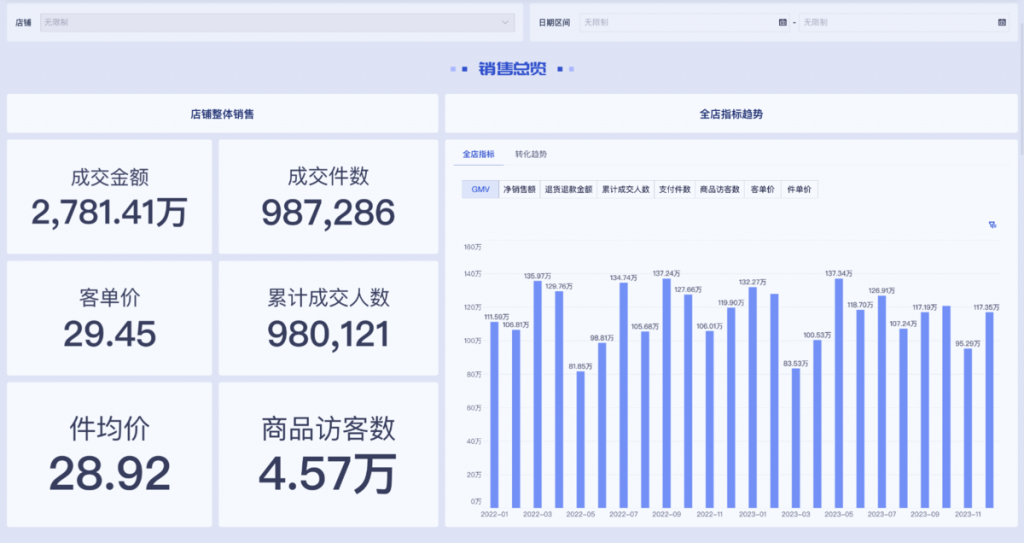The image size is (1024, 543).
Task: Select the 退货退款金额 metric option
Action: (x=568, y=189)
